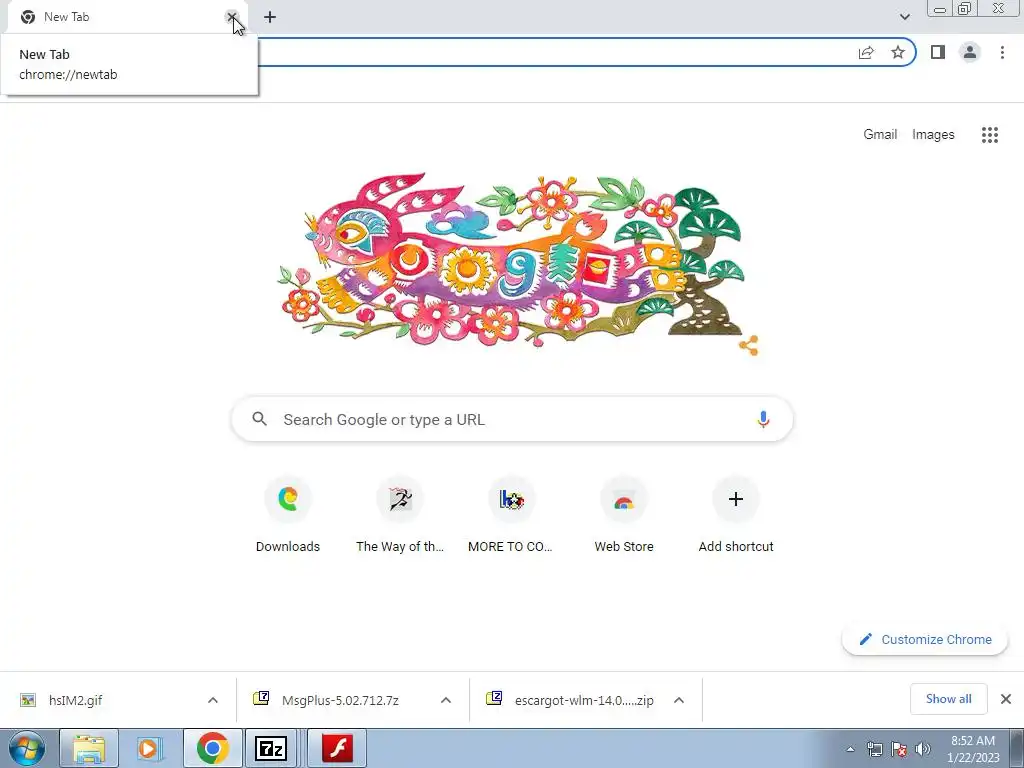Expand options for hsIM2.gif download
Screen dimensions: 1024x768
[x=213, y=700]
